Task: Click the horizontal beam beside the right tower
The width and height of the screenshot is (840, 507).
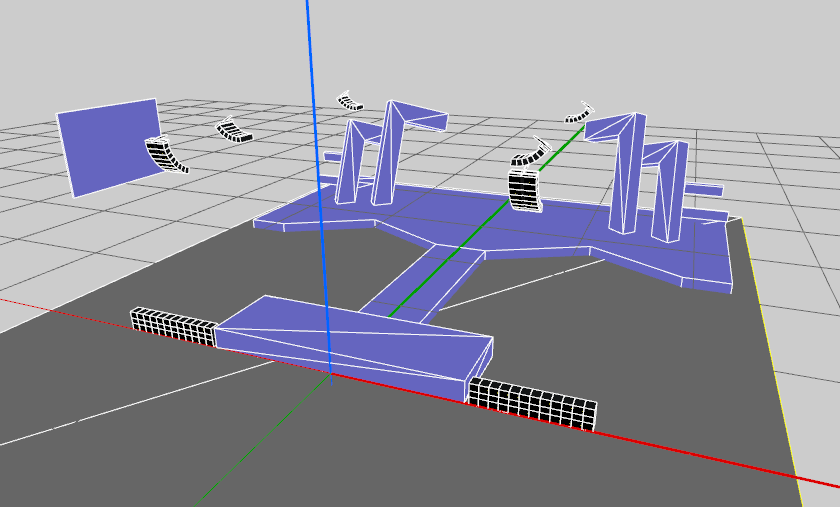Action: pos(705,189)
